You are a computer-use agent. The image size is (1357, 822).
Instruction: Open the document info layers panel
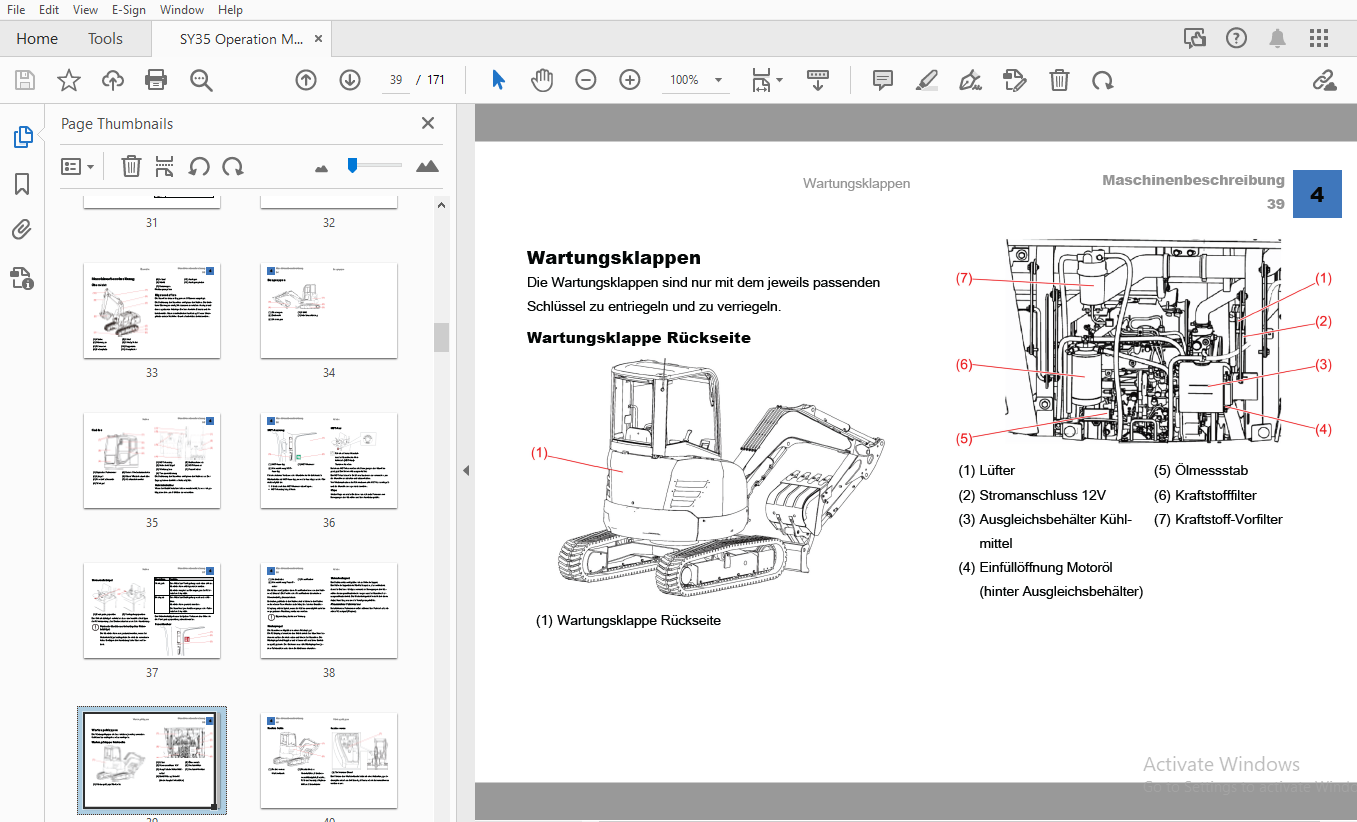22,277
